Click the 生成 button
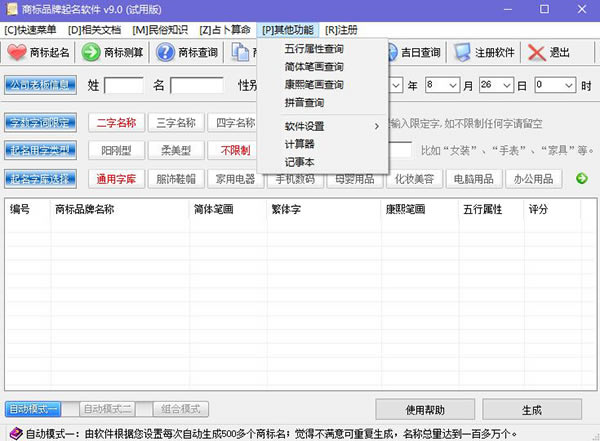600x441 pixels. tap(531, 410)
